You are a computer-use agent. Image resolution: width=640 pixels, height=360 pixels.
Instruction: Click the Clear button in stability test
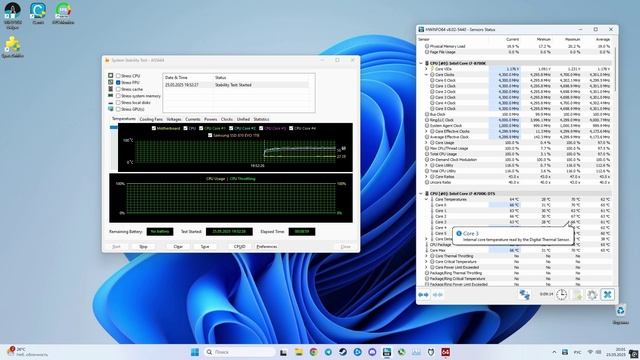(178, 247)
